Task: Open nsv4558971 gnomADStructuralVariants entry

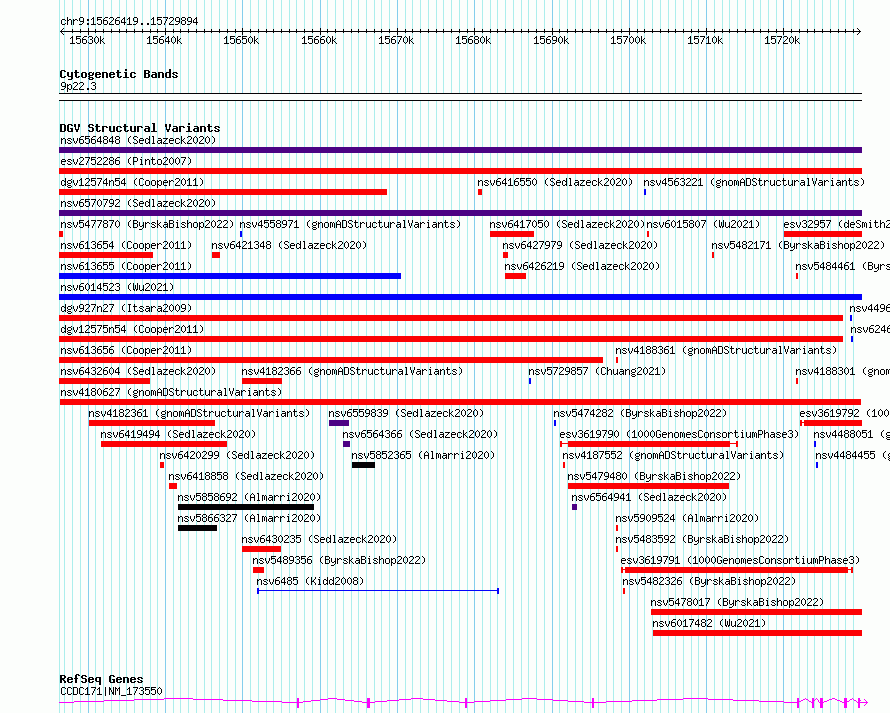Action: [x=350, y=224]
